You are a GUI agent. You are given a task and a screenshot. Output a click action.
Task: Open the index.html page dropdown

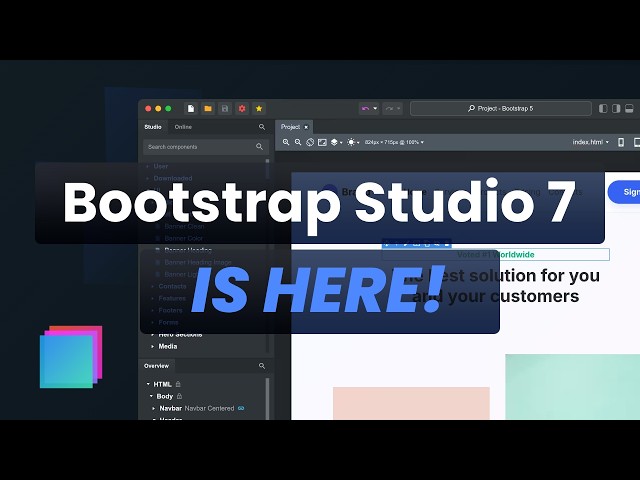(591, 142)
